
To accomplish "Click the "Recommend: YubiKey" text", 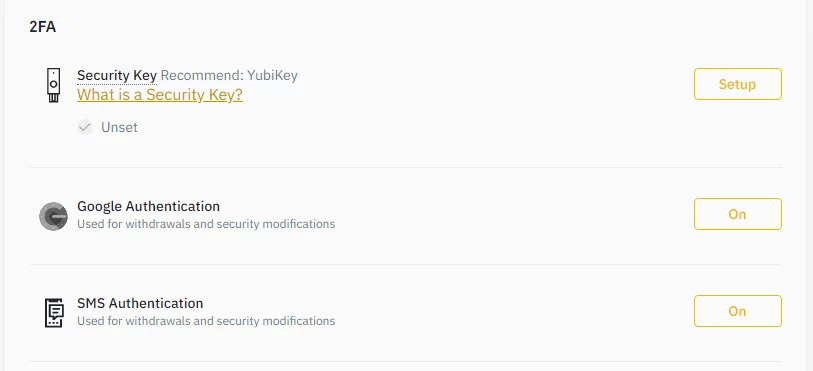I will pos(229,76).
